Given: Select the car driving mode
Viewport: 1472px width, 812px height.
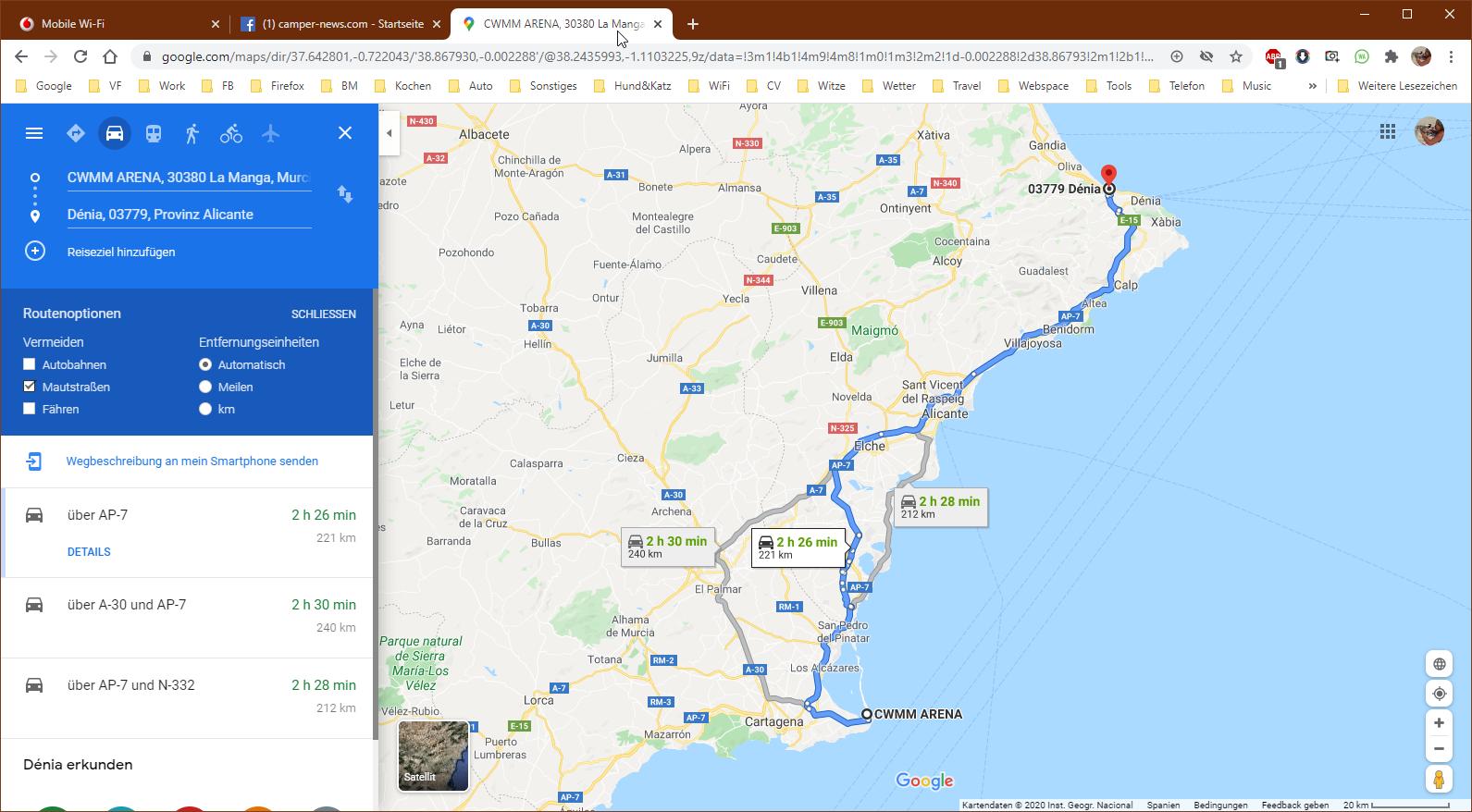Looking at the screenshot, I should tap(115, 133).
